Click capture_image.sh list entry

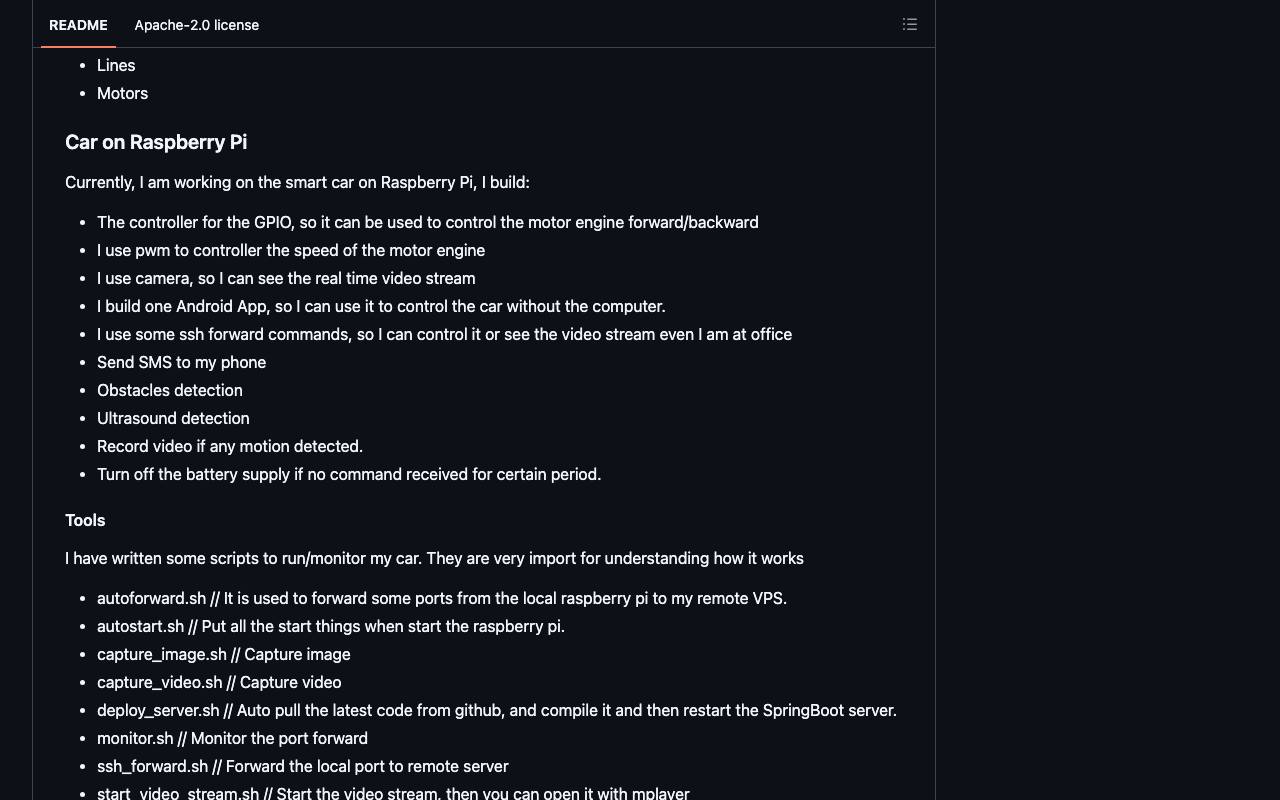(x=223, y=654)
